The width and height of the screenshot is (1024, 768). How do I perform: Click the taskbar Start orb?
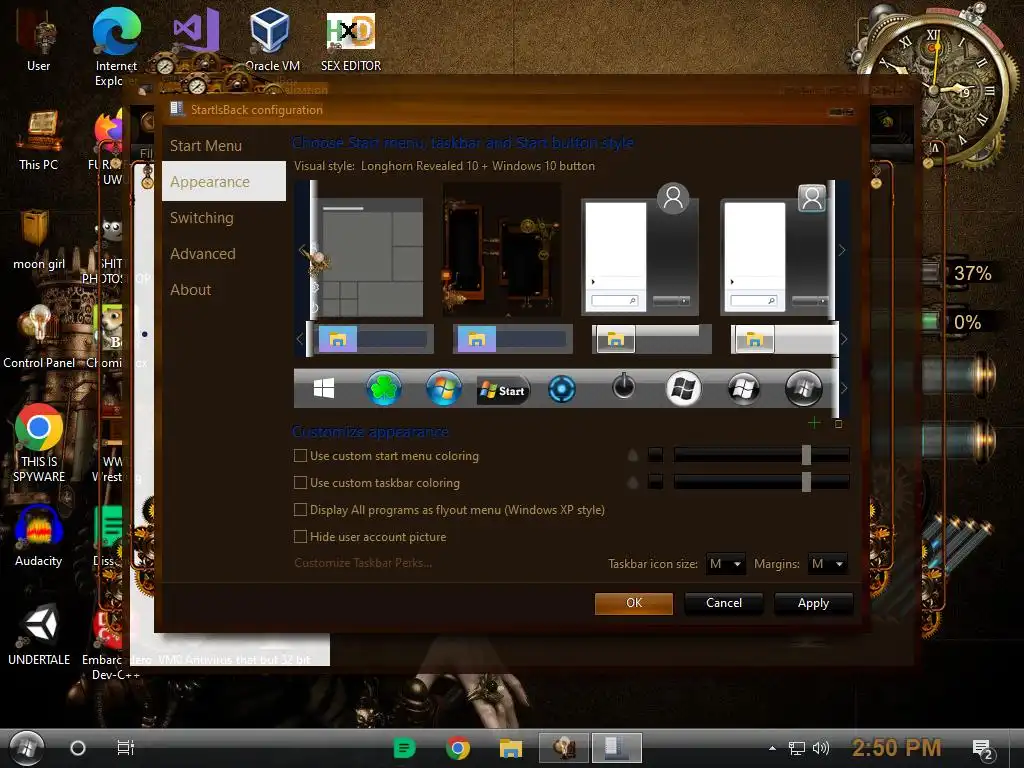pyautogui.click(x=27, y=748)
